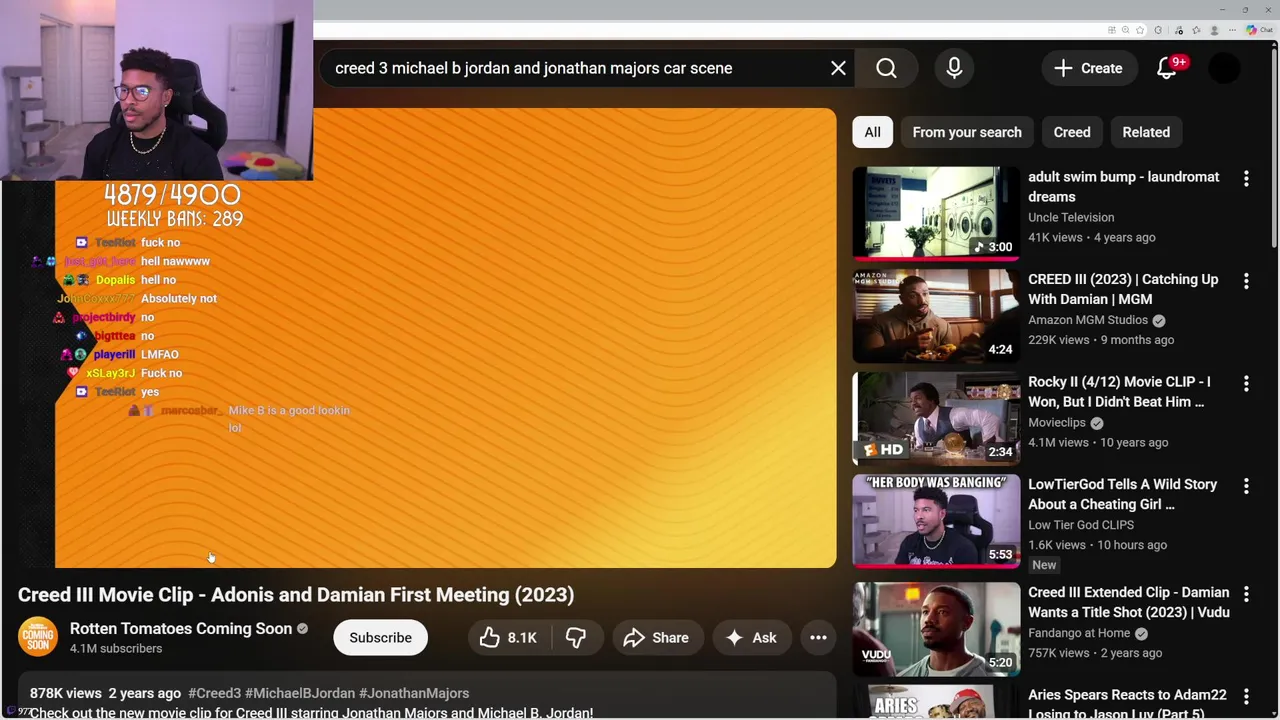Dislike the video with thumbs down
The image size is (1280, 720).
click(576, 637)
